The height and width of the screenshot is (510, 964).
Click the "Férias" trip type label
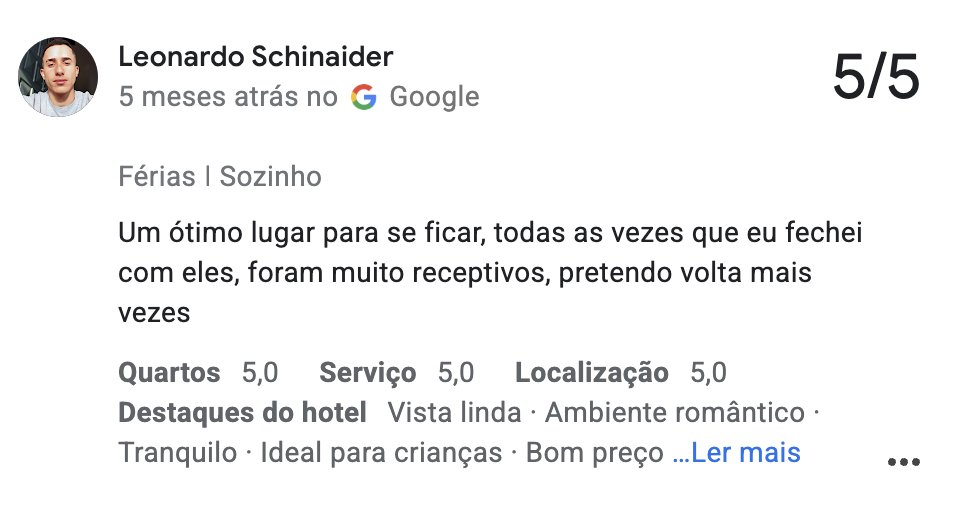[x=157, y=177]
